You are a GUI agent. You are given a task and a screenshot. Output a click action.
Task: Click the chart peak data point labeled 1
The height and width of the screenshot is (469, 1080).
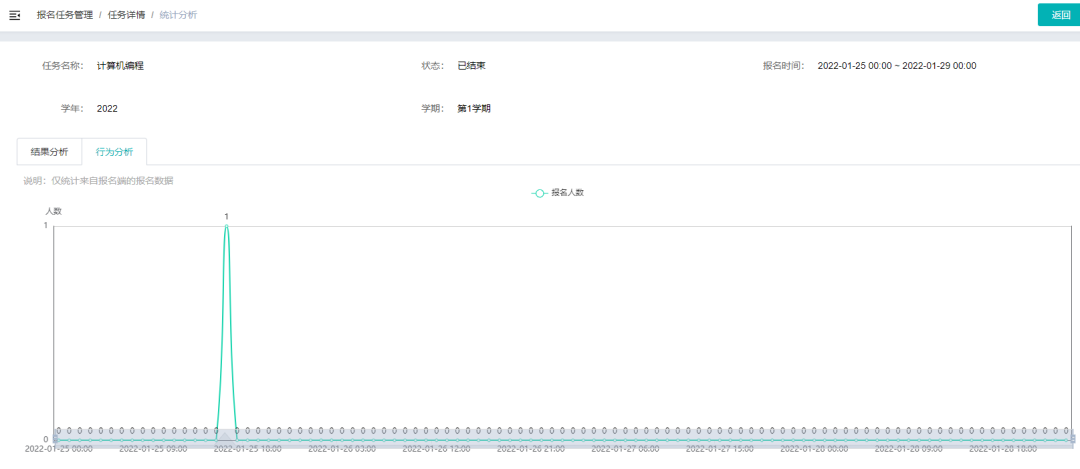[227, 226]
